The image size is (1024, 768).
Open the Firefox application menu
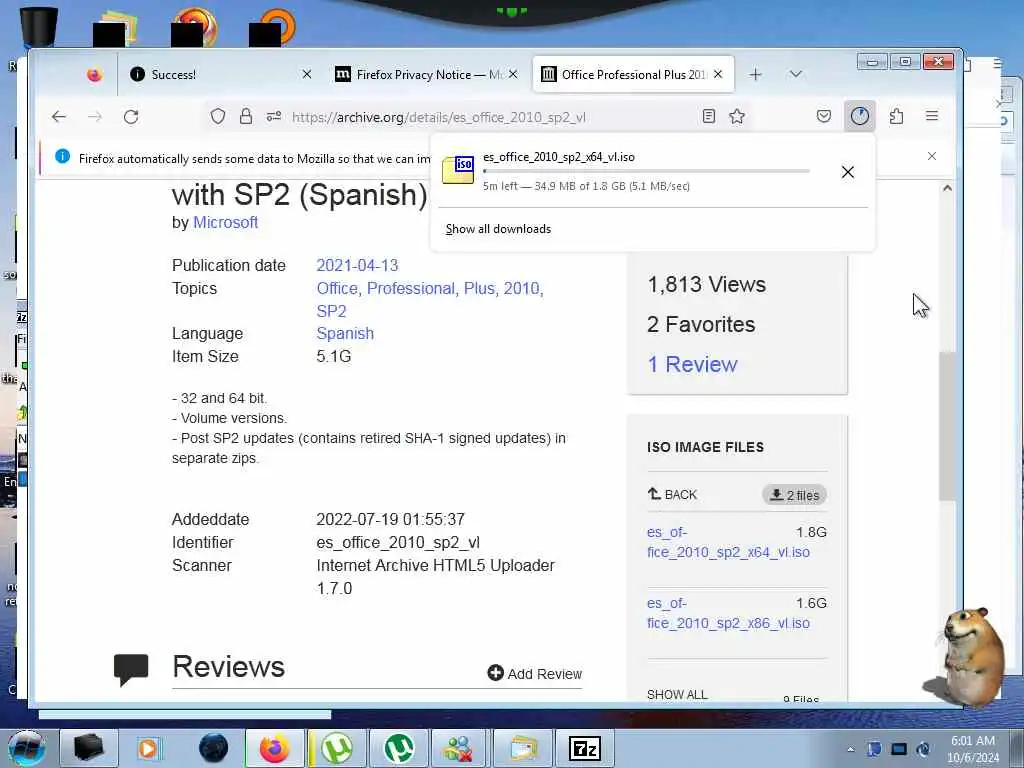(932, 116)
